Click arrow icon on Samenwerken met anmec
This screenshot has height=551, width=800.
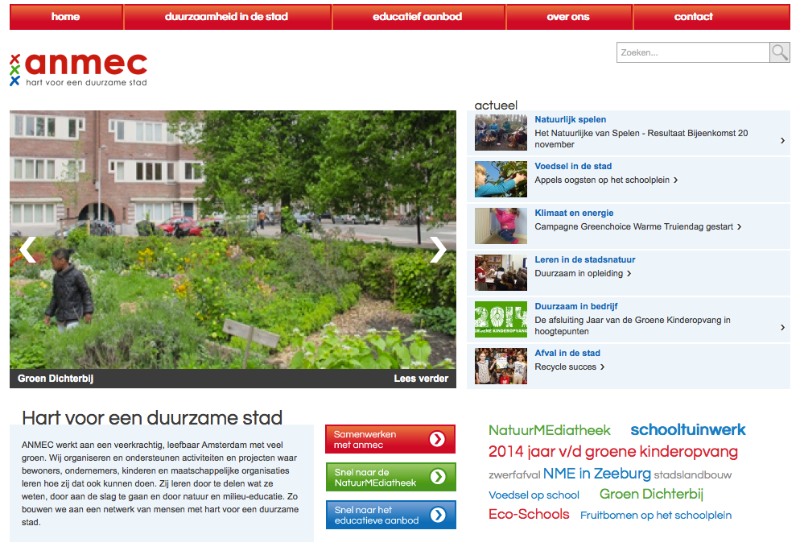coord(437,439)
